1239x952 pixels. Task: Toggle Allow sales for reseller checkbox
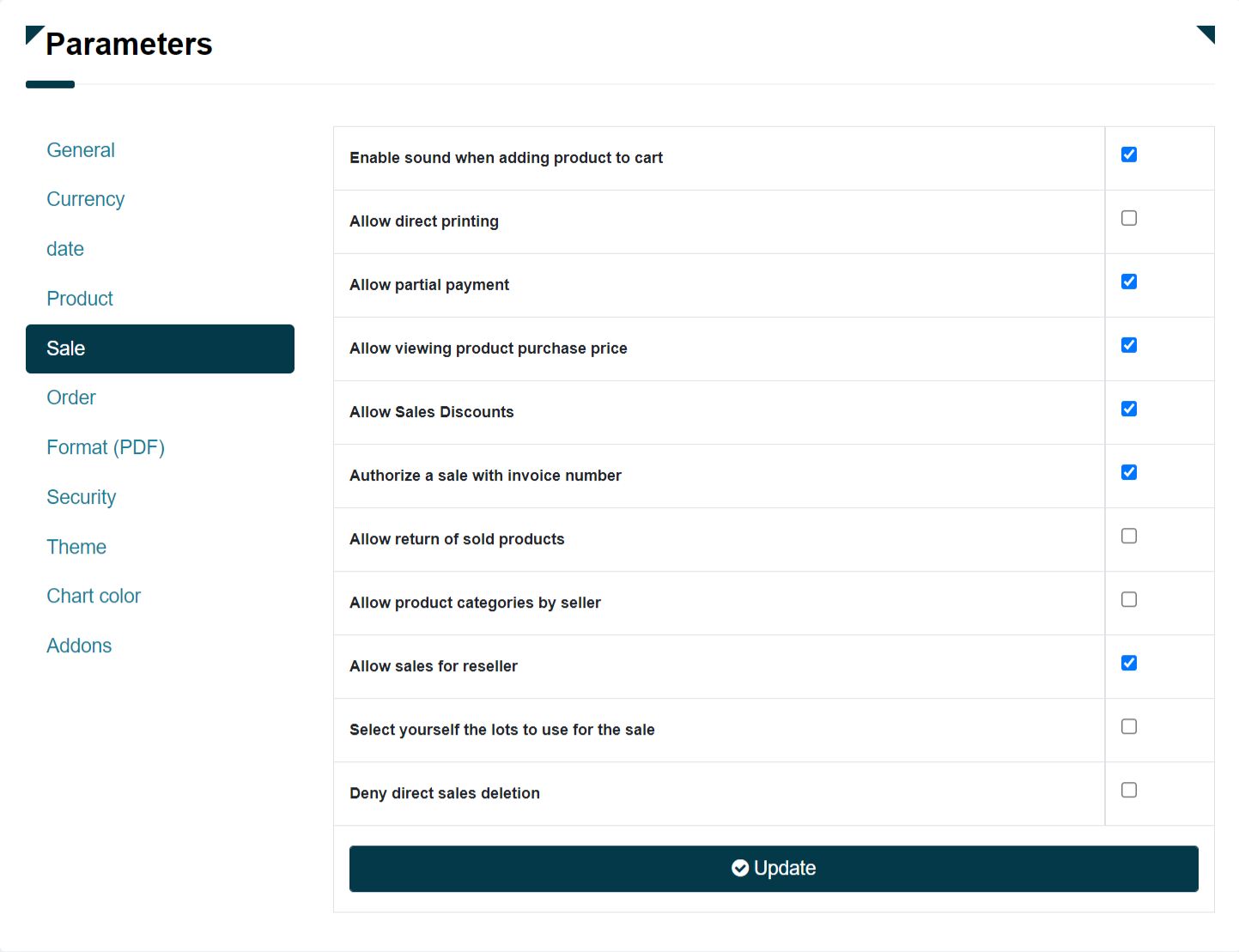[1129, 663]
